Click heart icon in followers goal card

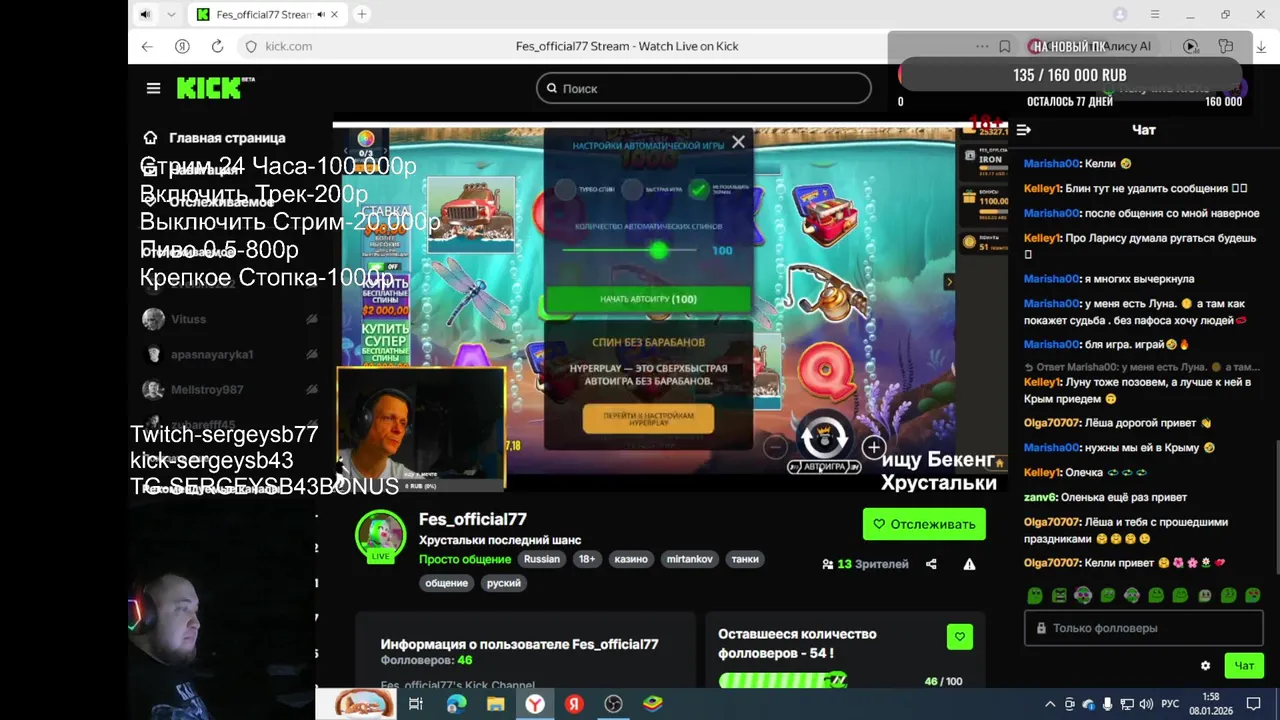(959, 637)
